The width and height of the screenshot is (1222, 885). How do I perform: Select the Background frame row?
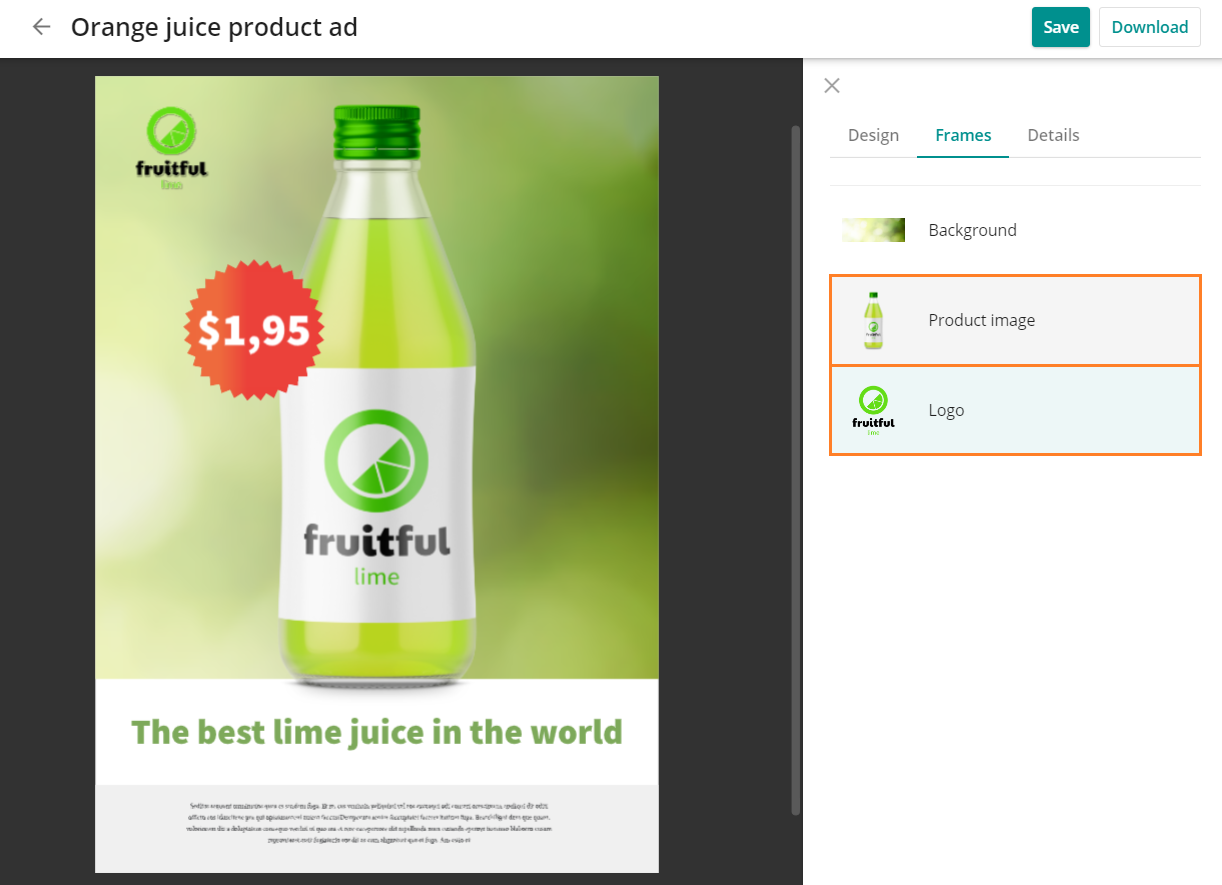1015,230
